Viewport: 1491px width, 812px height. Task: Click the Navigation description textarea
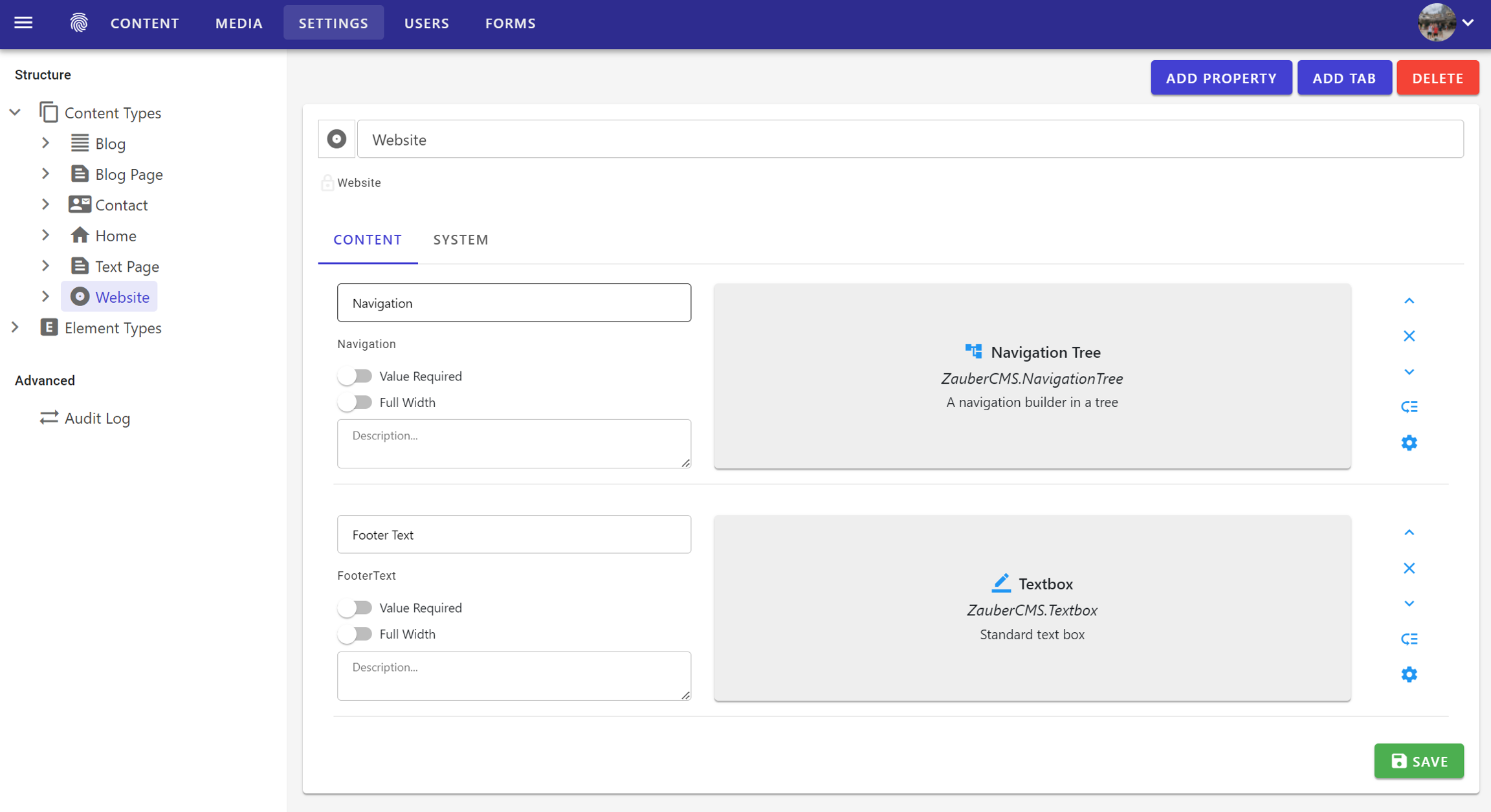(514, 444)
